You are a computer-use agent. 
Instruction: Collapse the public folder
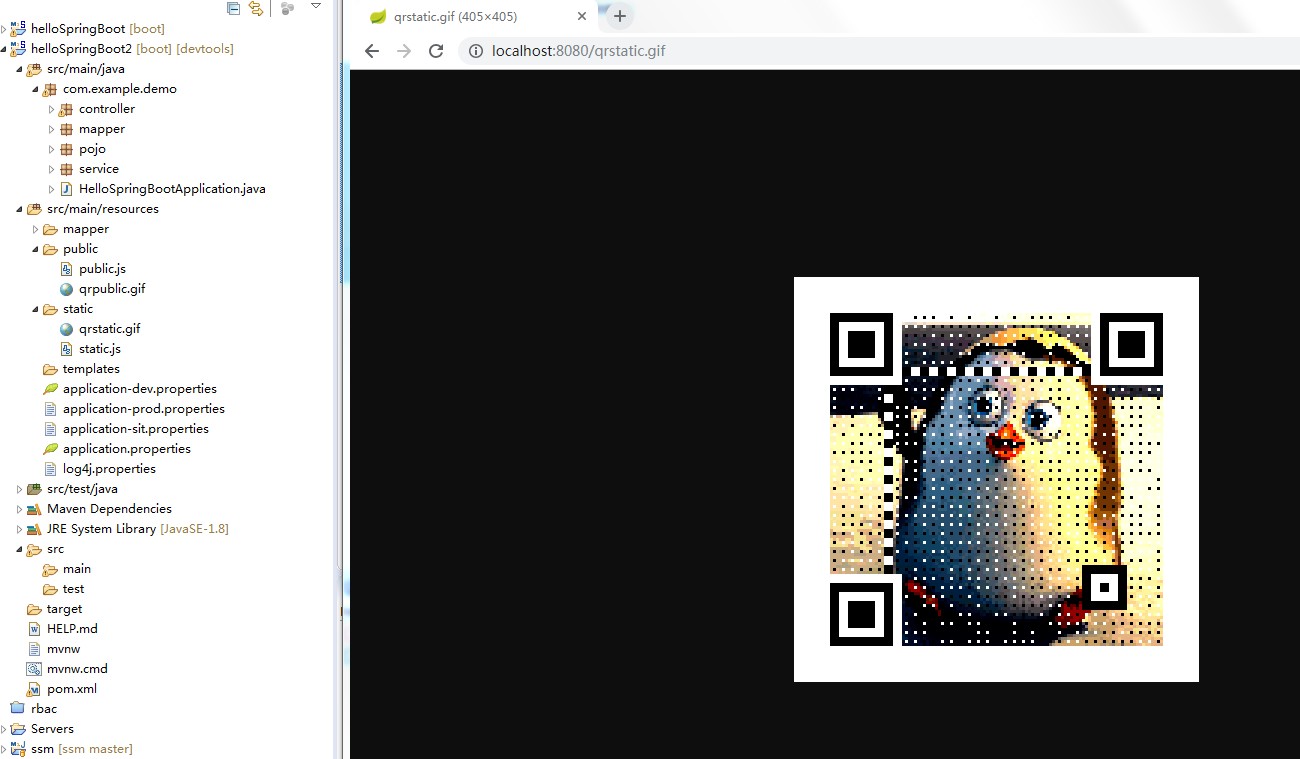coord(35,249)
